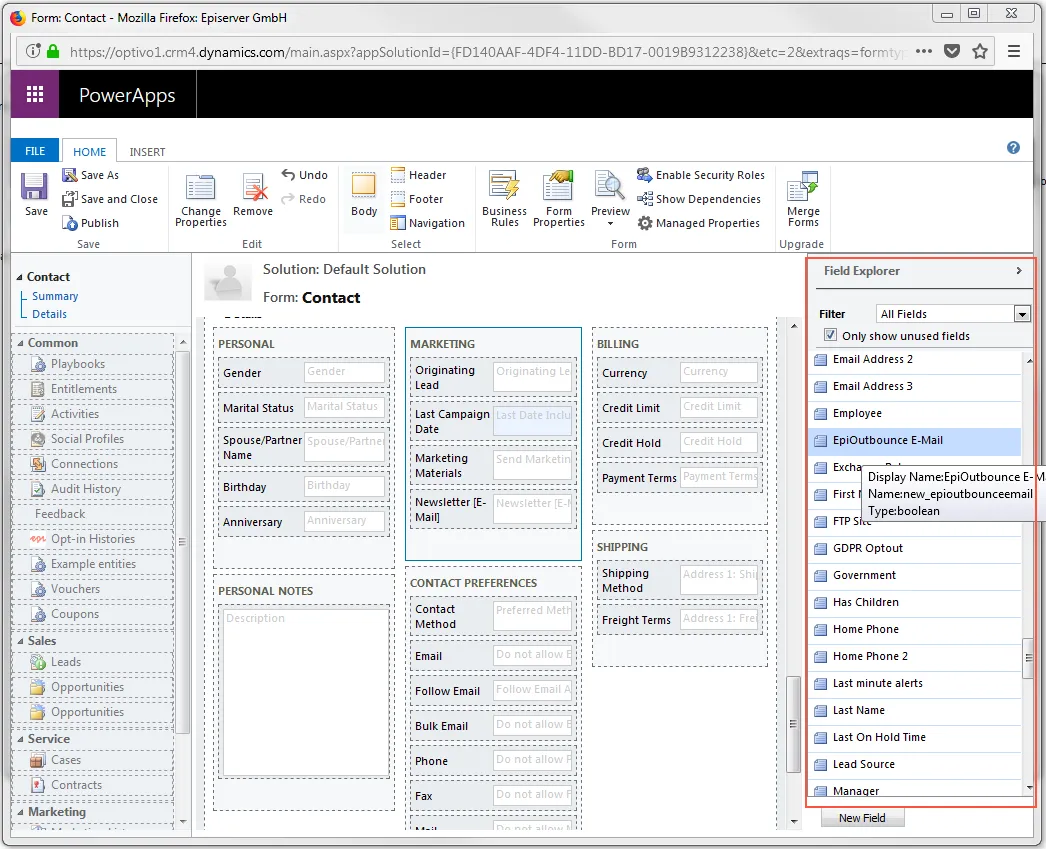1046x849 pixels.
Task: Click the Pocket save icon in address bar
Action: (952, 51)
